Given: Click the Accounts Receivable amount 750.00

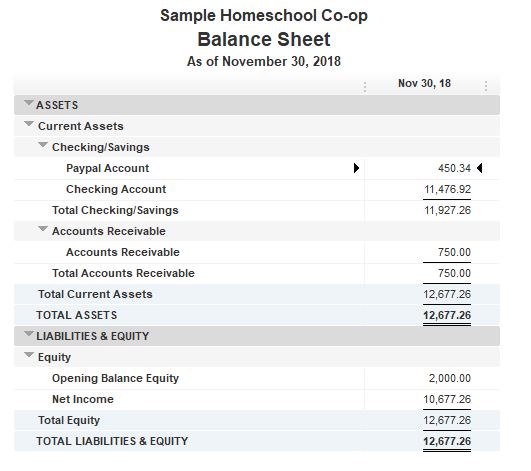Looking at the screenshot, I should point(454,252).
